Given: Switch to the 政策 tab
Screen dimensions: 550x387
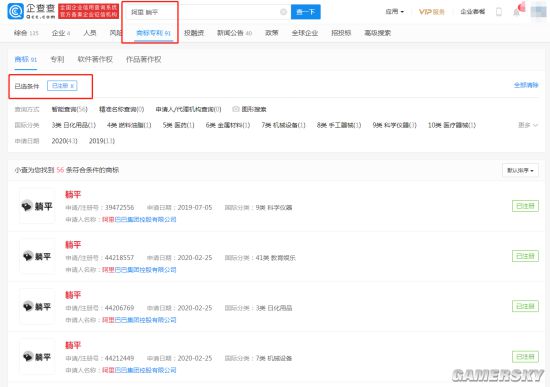Looking at the screenshot, I should coord(271,33).
